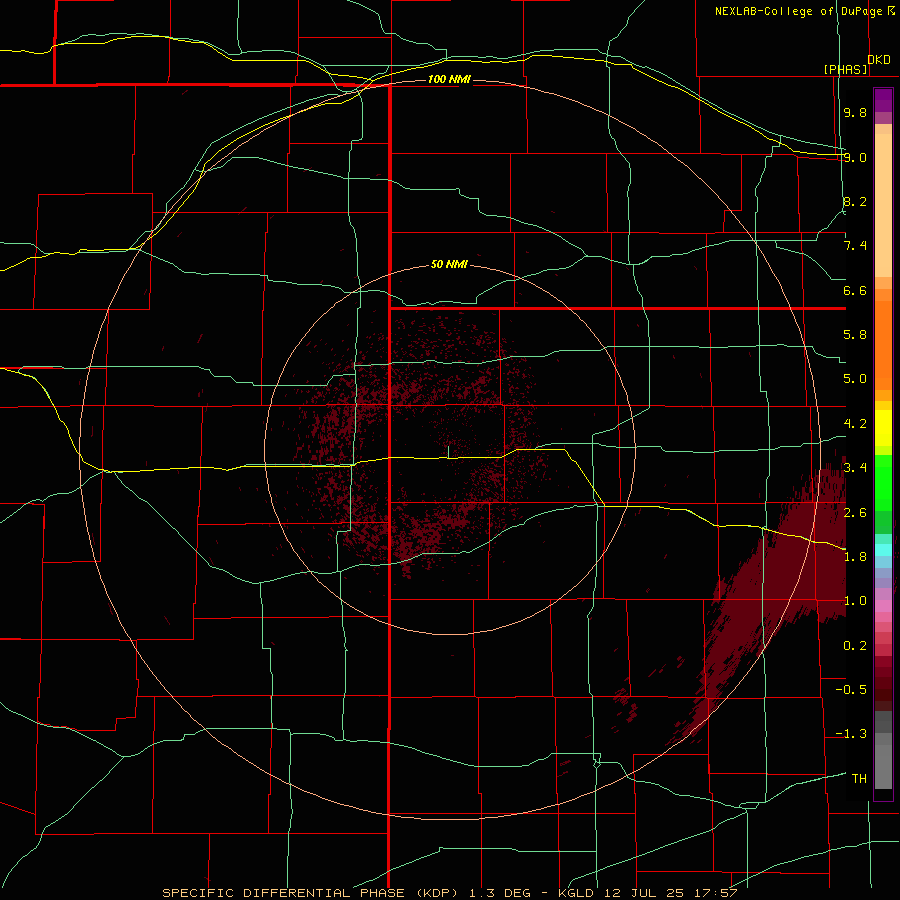This screenshot has height=900, width=900.
Task: Click the DKD label above the color bar
Action: click(x=879, y=60)
